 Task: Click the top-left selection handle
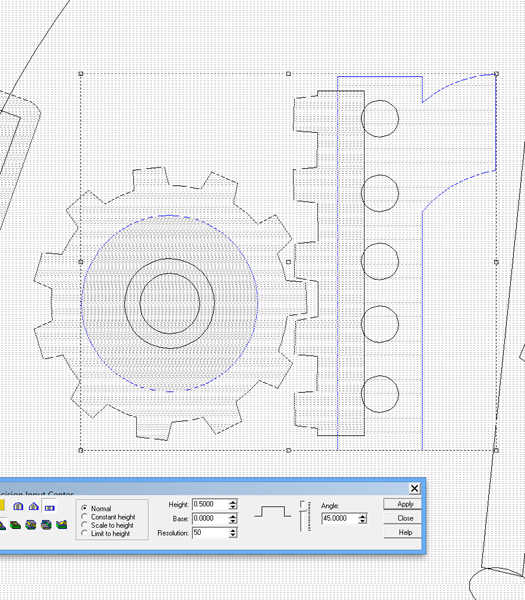(81, 73)
